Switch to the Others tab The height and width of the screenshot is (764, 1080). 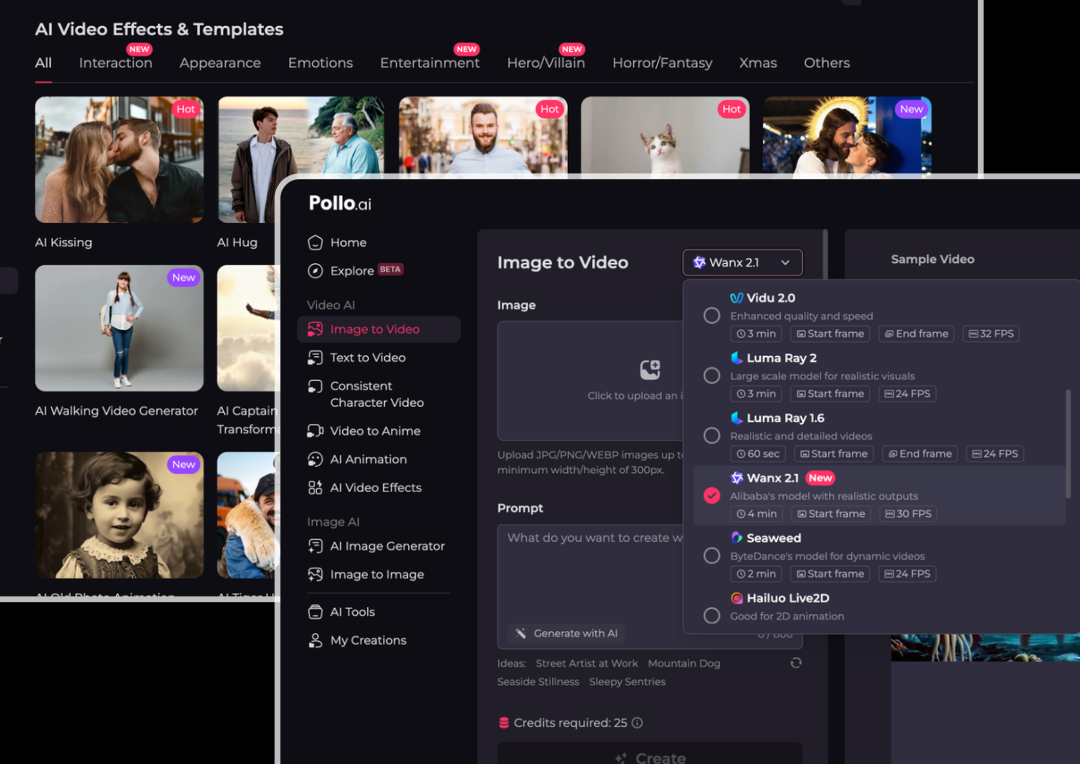click(x=827, y=63)
